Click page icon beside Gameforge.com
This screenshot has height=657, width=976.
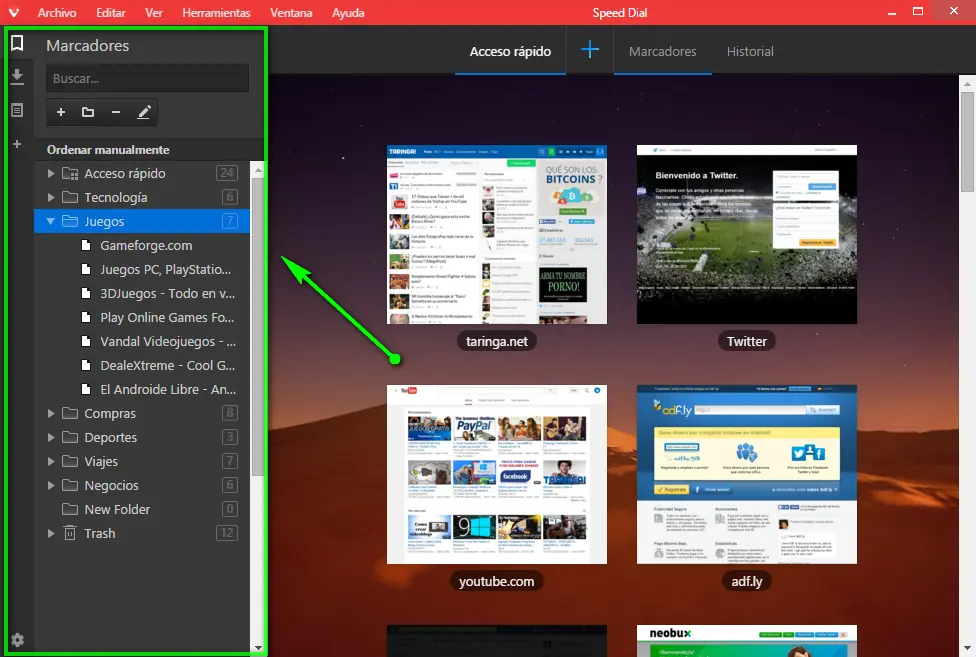tap(87, 245)
